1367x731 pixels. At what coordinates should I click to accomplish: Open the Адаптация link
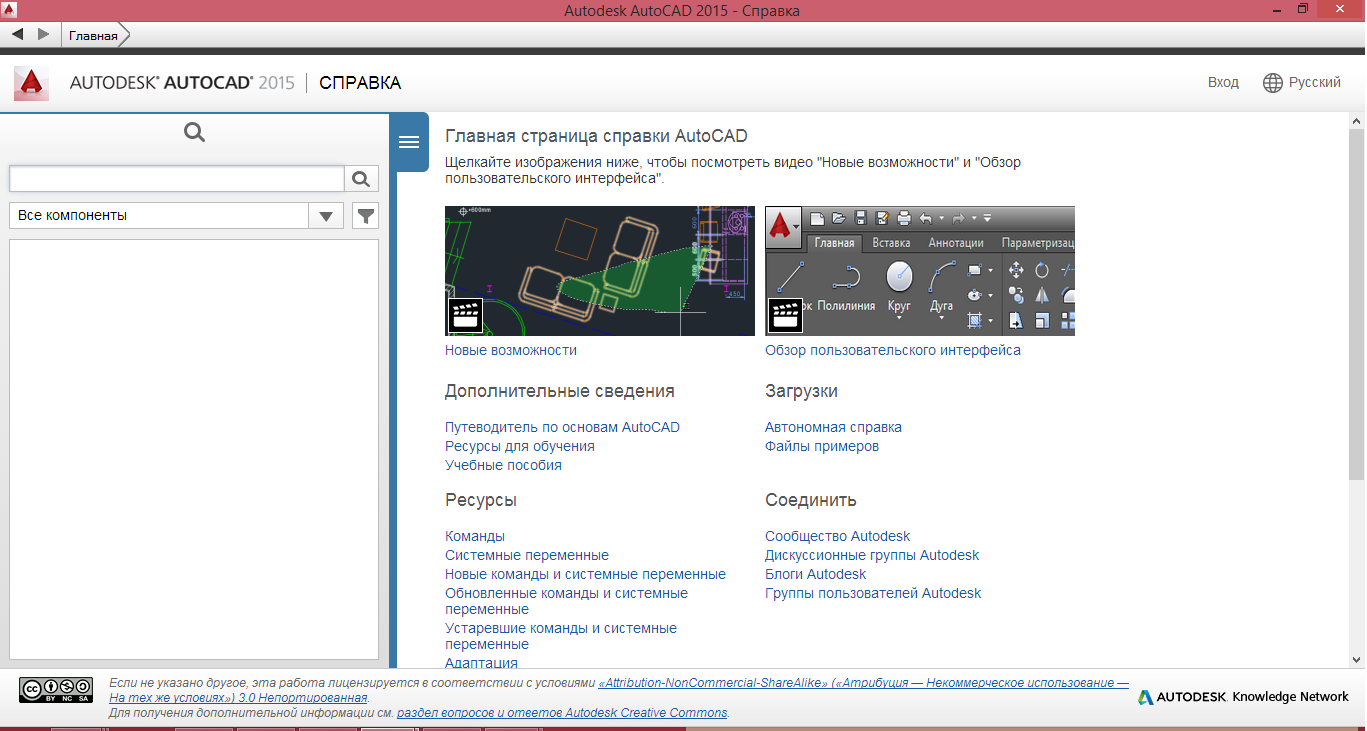pyautogui.click(x=481, y=662)
